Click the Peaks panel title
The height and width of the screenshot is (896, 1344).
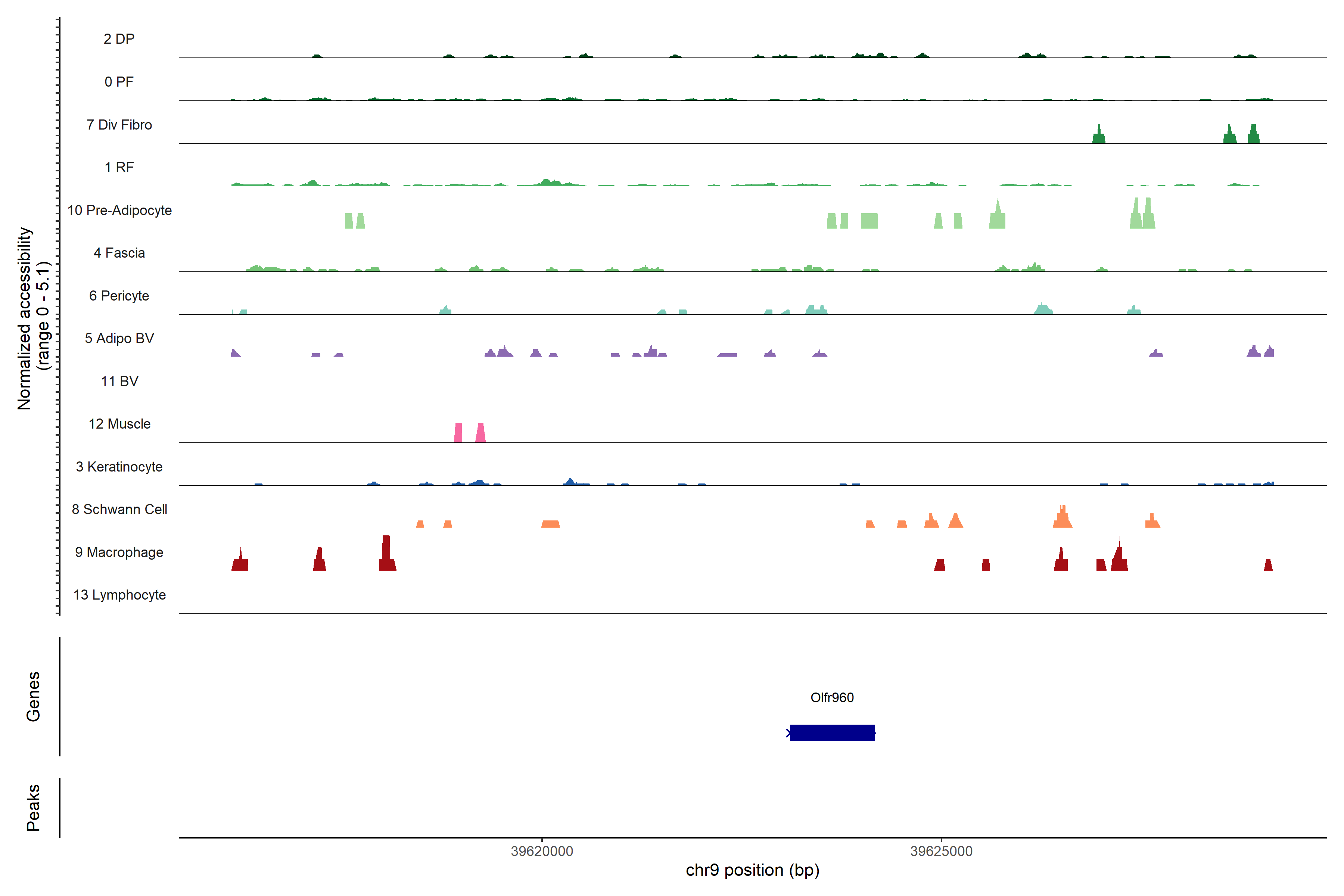[x=33, y=808]
